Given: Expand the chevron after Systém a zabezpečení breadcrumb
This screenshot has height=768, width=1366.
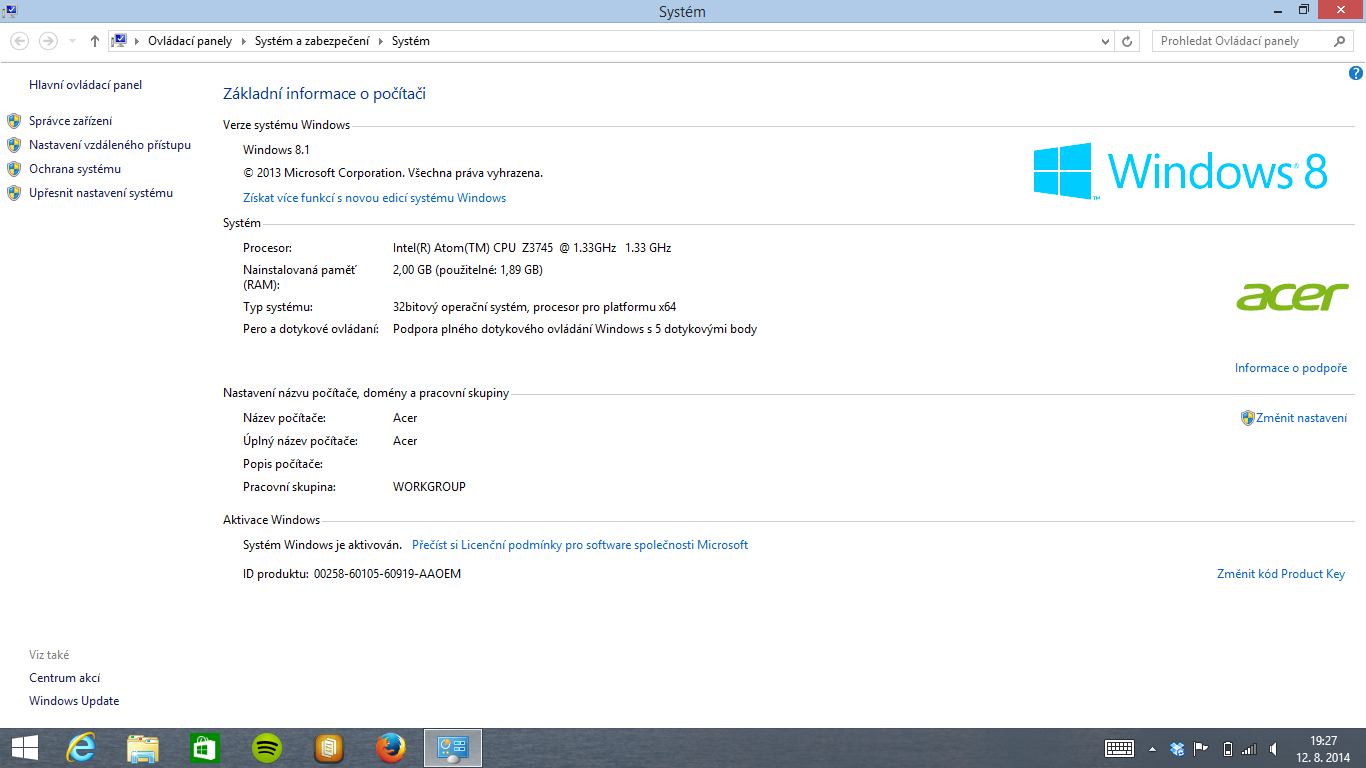Looking at the screenshot, I should pos(381,41).
